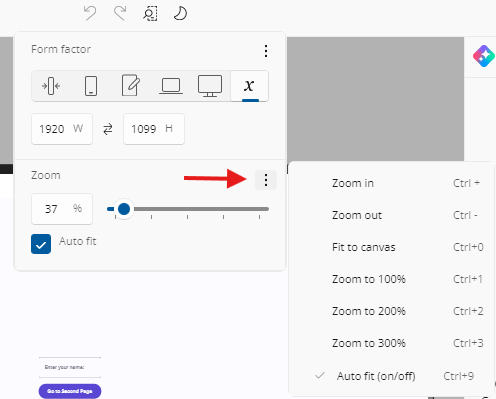496x399 pixels.
Task: Select the tablet form factor
Action: tap(131, 85)
